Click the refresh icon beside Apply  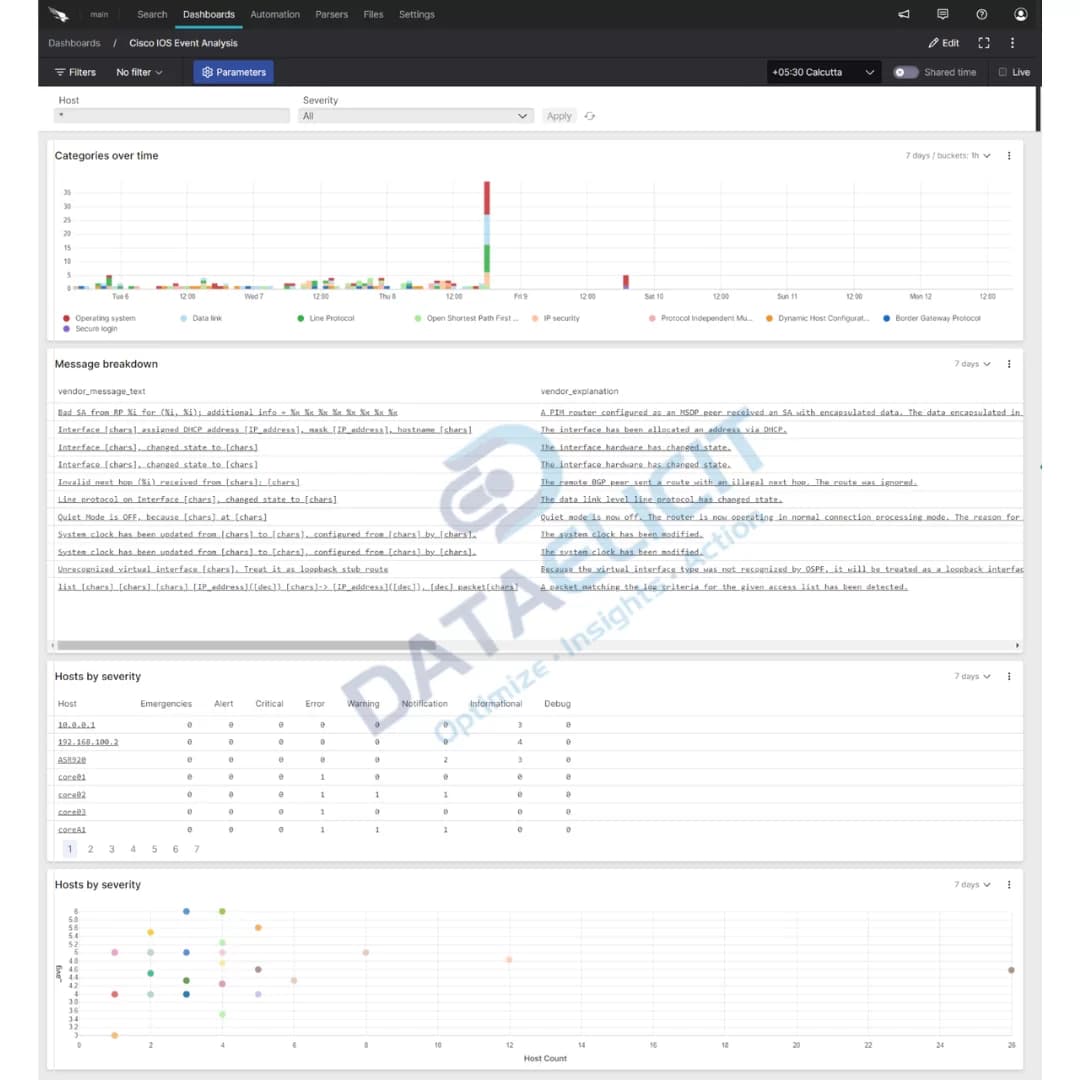[589, 116]
